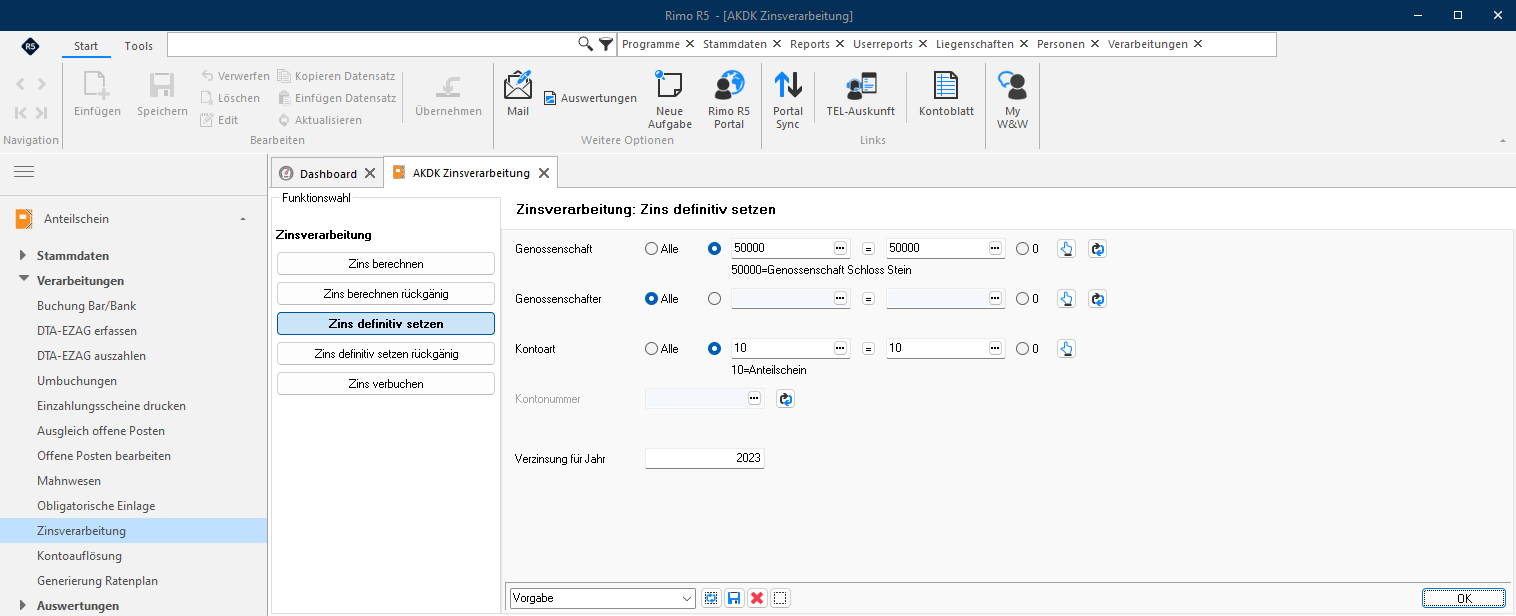Click Genossenschafter hand-pointer selection icon
Viewport: 1516px width, 616px height.
click(1066, 298)
